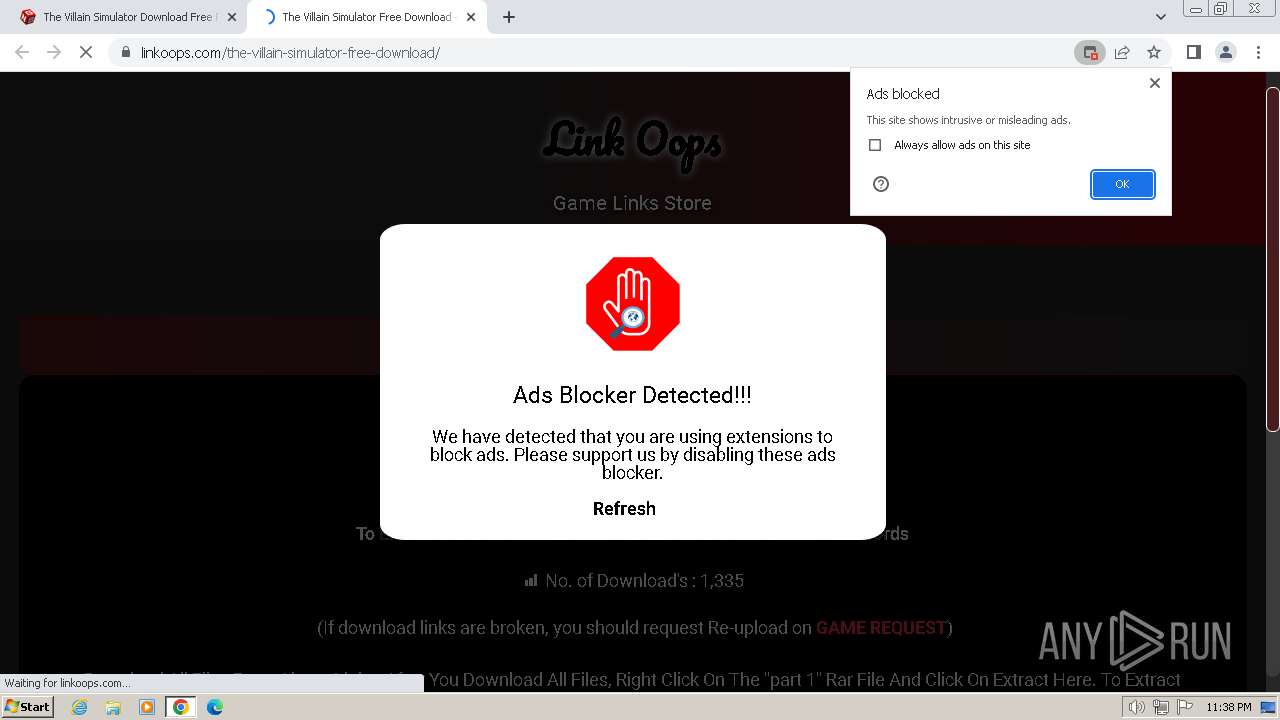Open Windows Media Player from taskbar
This screenshot has width=1280, height=720.
[147, 707]
